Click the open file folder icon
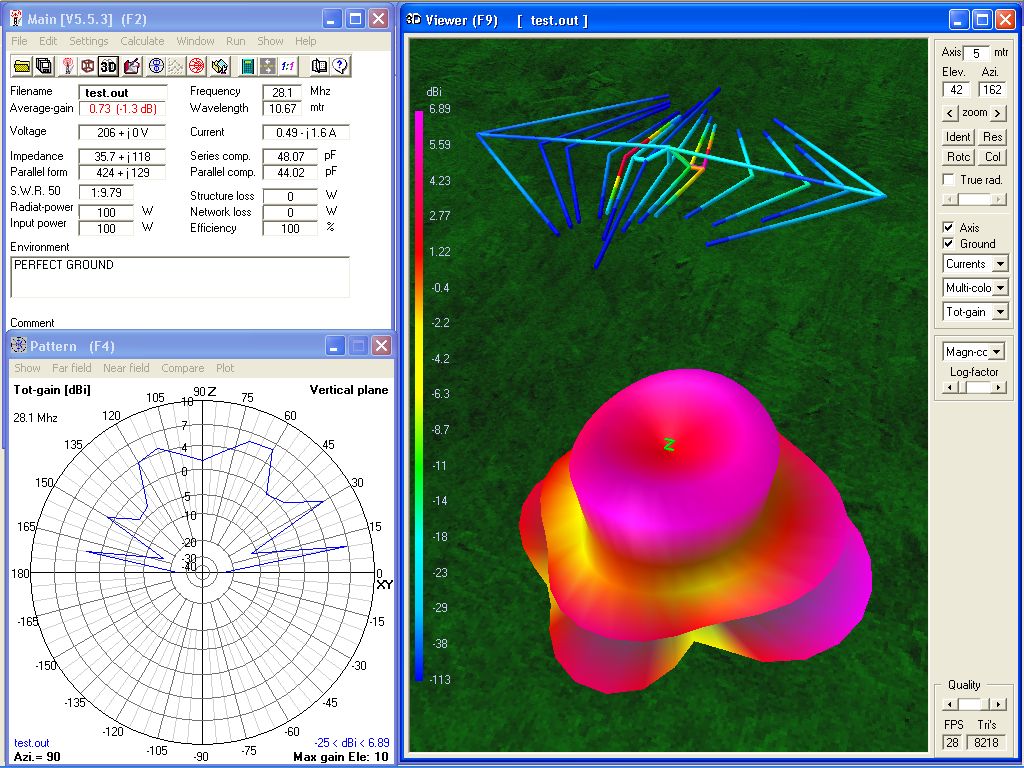Screen dimensions: 1024x768 point(21,66)
